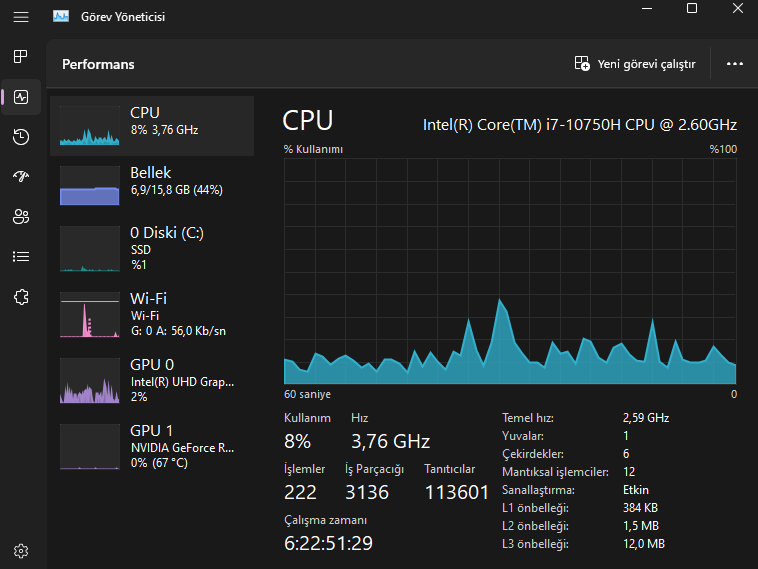Image resolution: width=758 pixels, height=569 pixels.
Task: Open Services via the puzzle icon
Action: tap(21, 296)
